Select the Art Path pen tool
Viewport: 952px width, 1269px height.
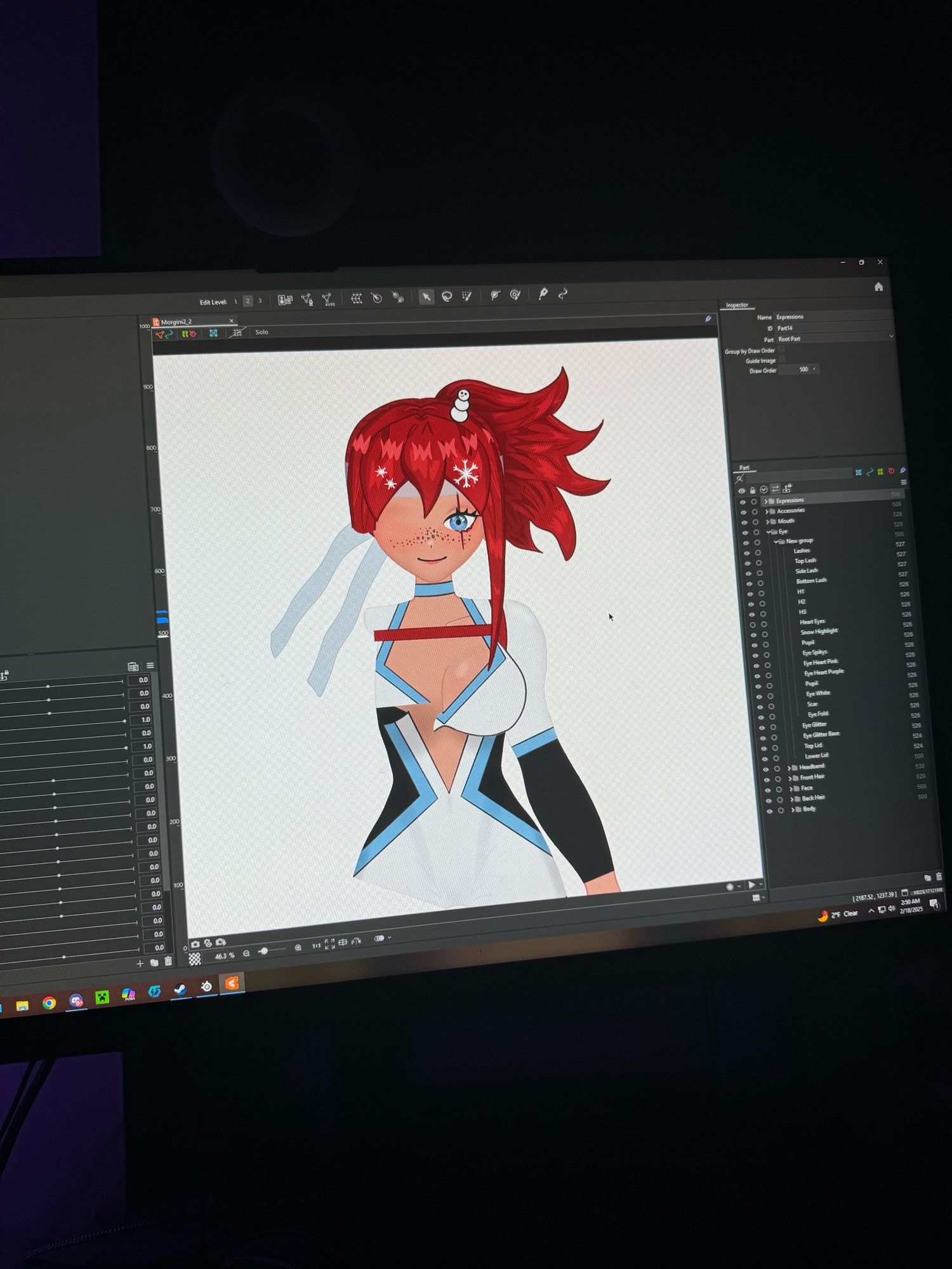pyautogui.click(x=543, y=293)
